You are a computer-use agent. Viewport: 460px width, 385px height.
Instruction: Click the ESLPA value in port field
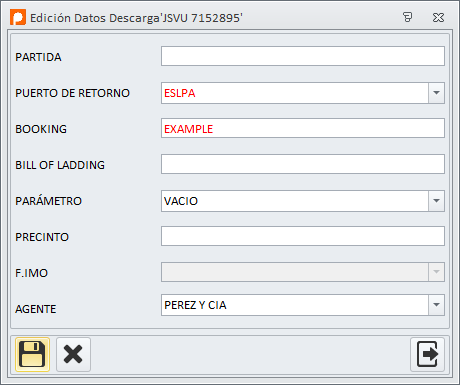180,93
